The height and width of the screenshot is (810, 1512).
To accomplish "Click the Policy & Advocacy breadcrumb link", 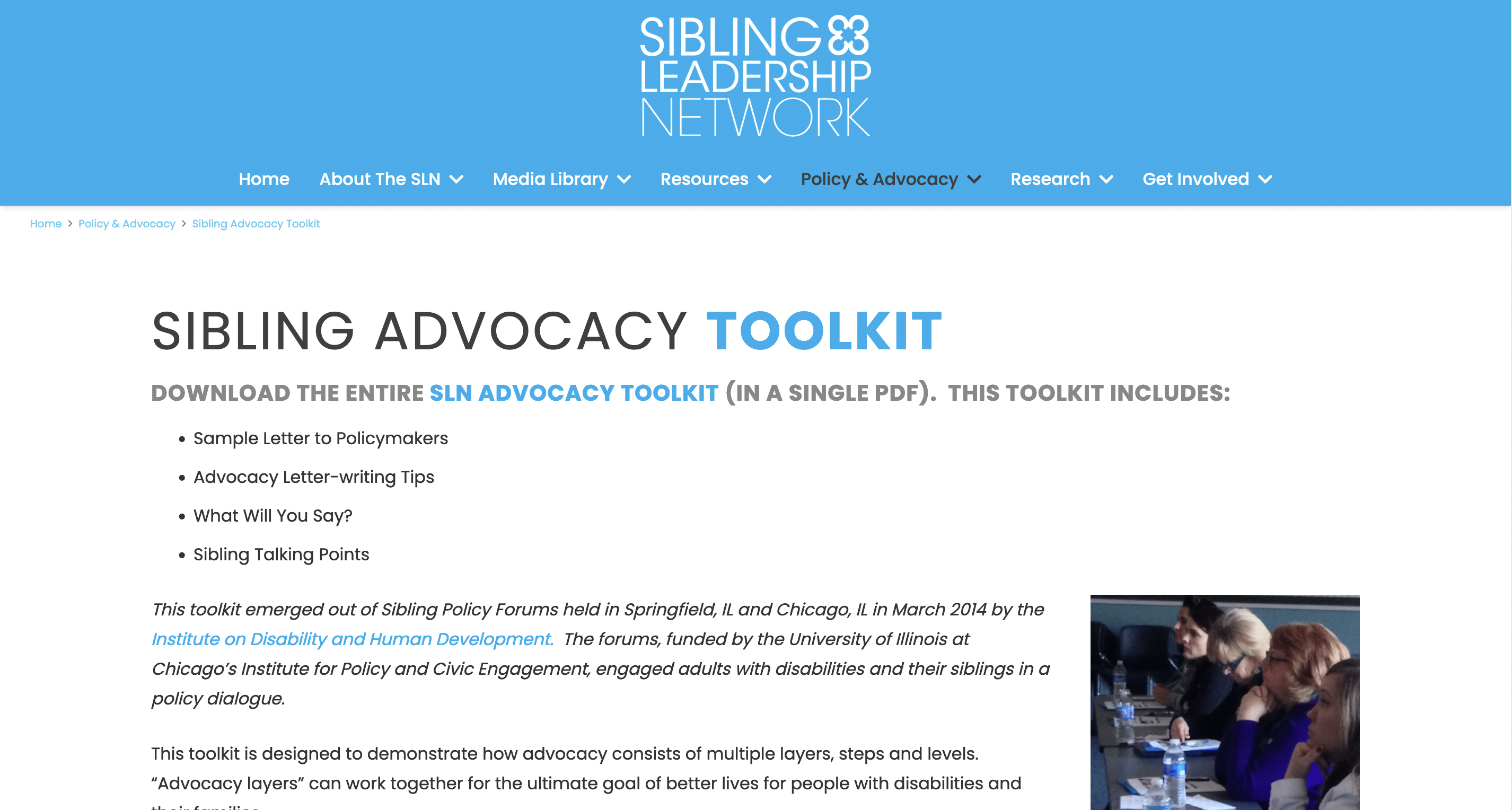I will [x=126, y=223].
